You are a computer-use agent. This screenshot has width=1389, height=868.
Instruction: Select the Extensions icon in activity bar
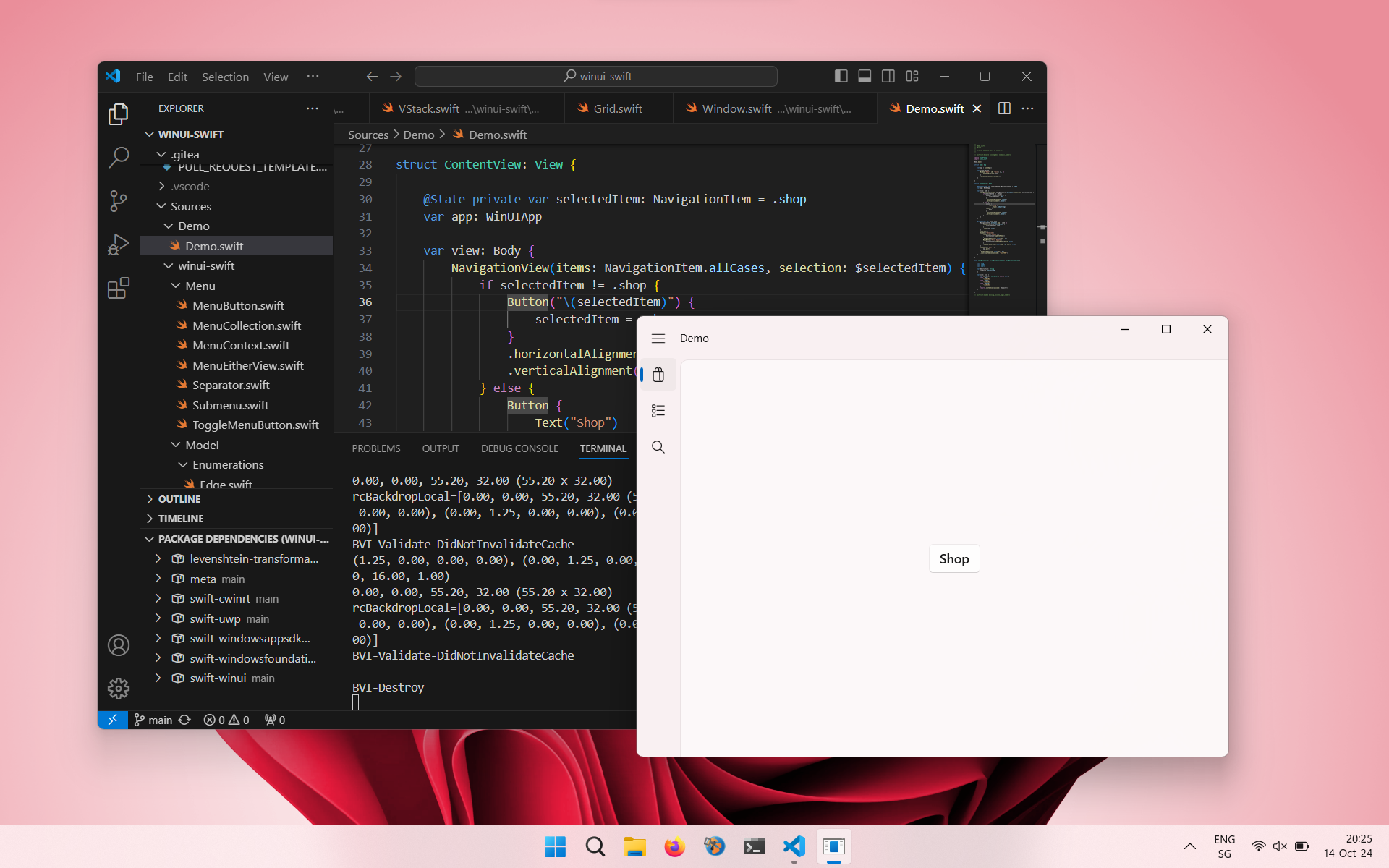point(119,289)
